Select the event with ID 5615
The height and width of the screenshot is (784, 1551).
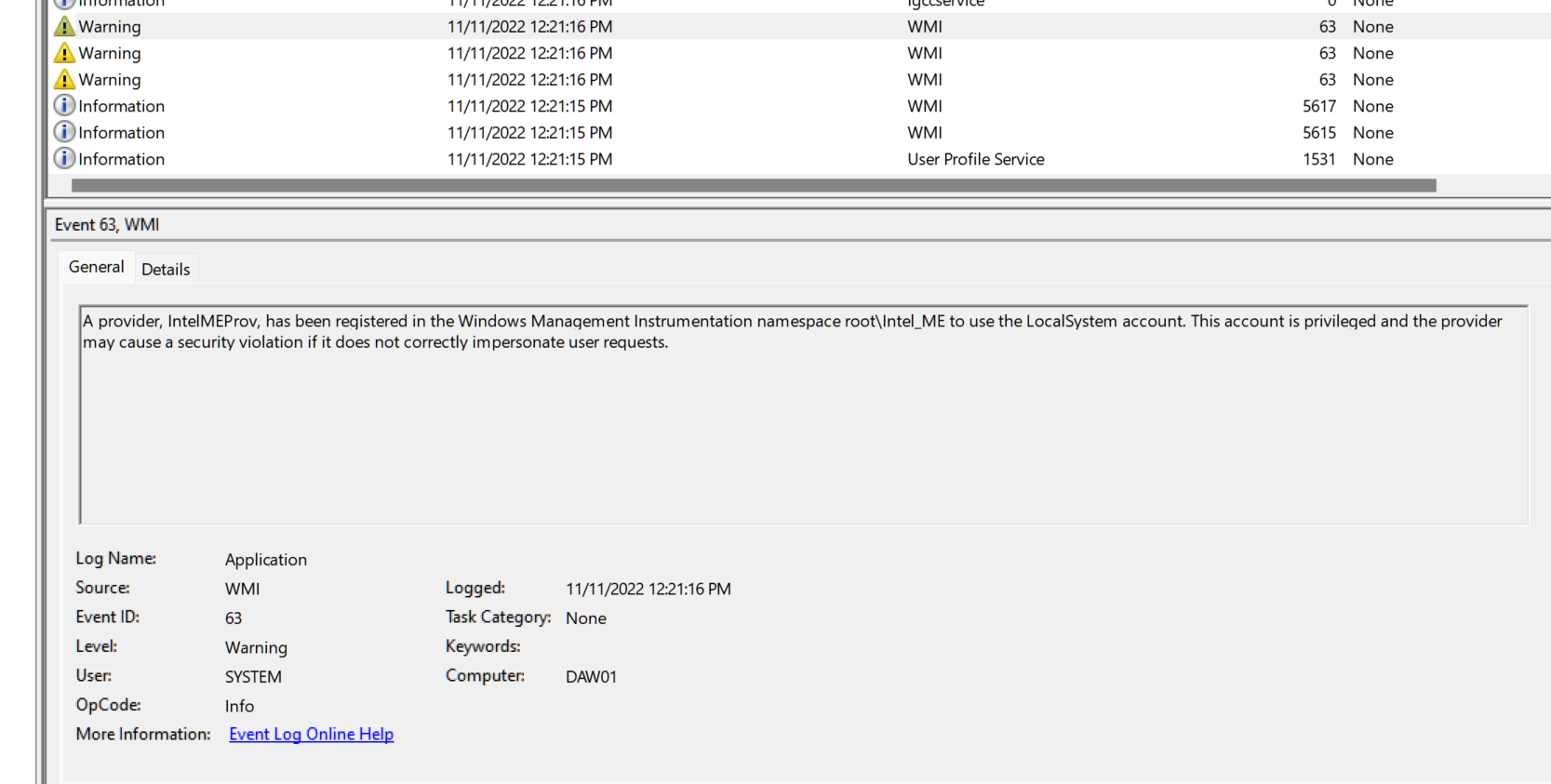pyautogui.click(x=800, y=132)
